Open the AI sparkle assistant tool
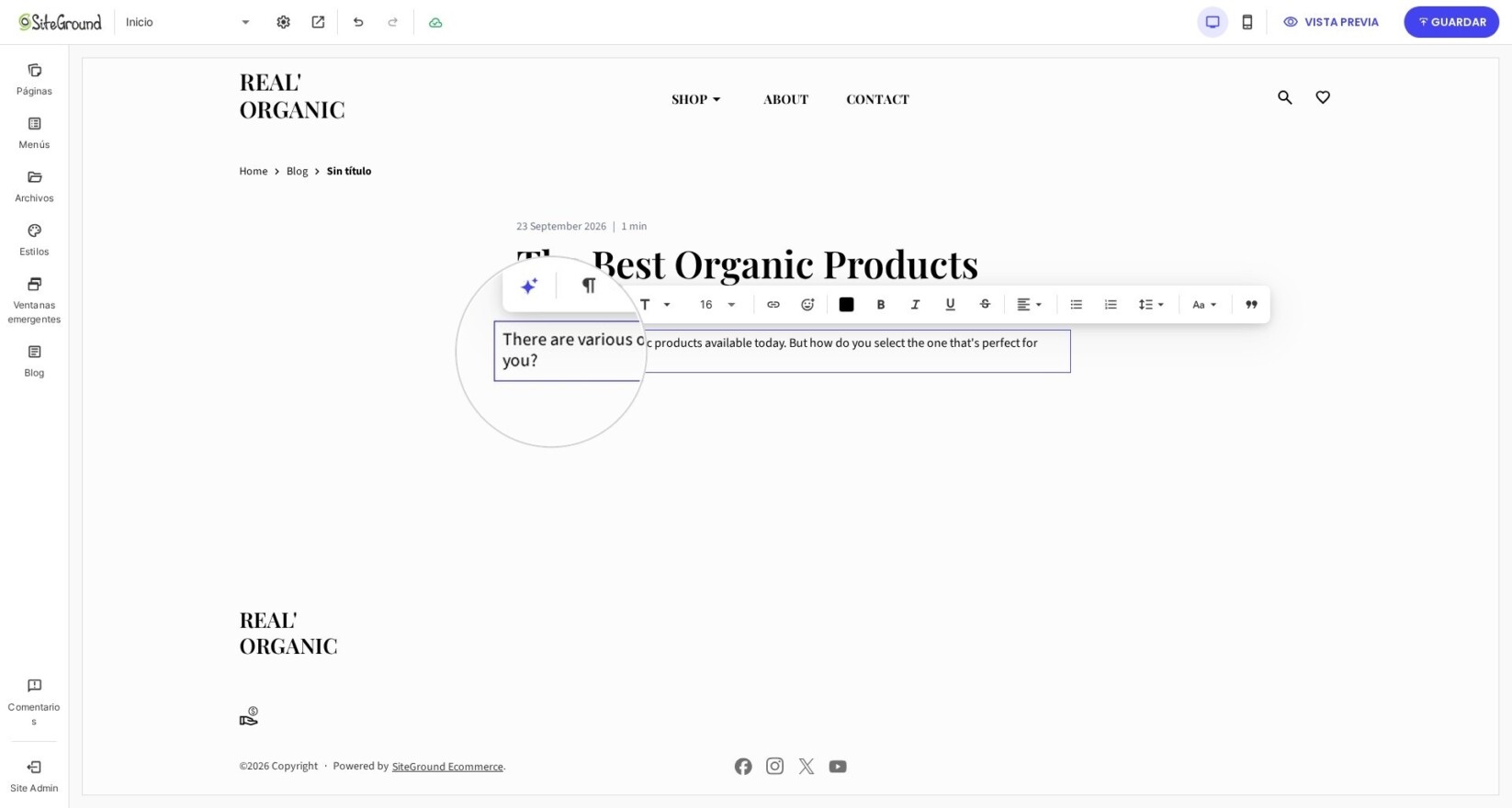The image size is (1512, 808). click(529, 286)
